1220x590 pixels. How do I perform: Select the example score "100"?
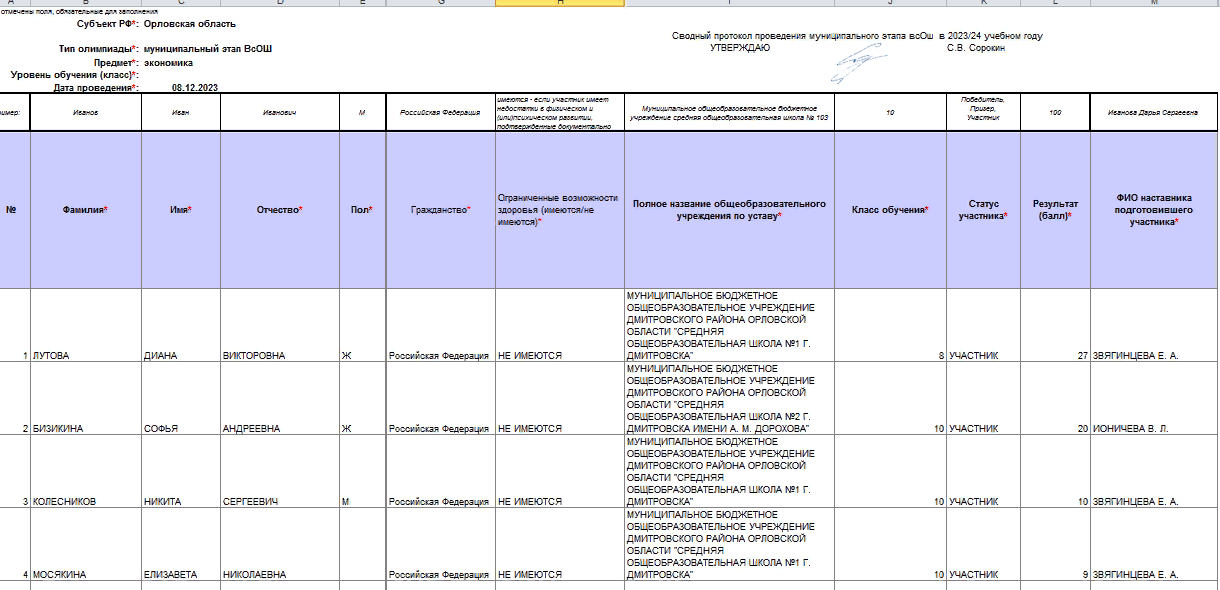(x=1055, y=113)
